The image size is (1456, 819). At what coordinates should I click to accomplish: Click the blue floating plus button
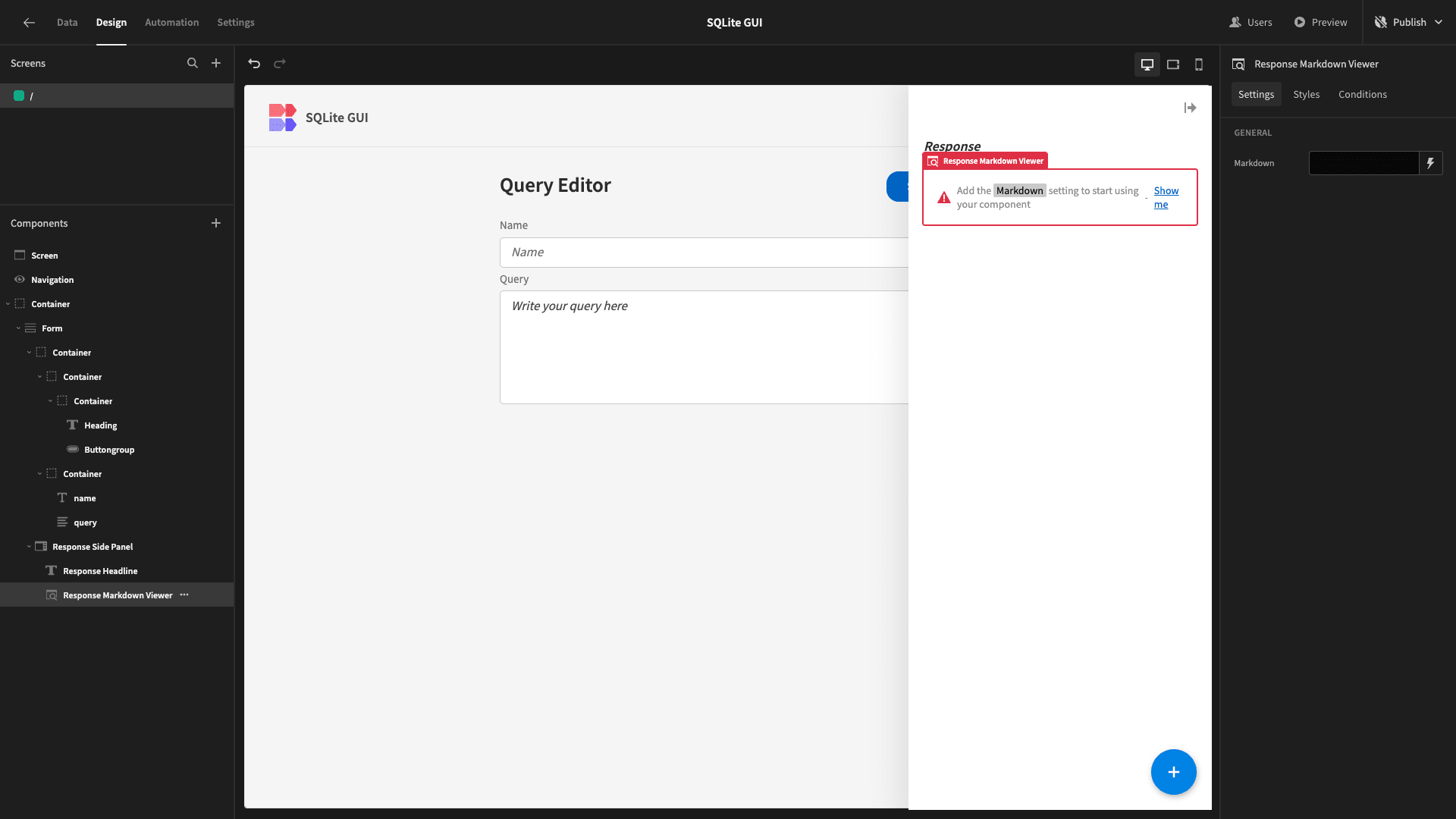(1173, 772)
